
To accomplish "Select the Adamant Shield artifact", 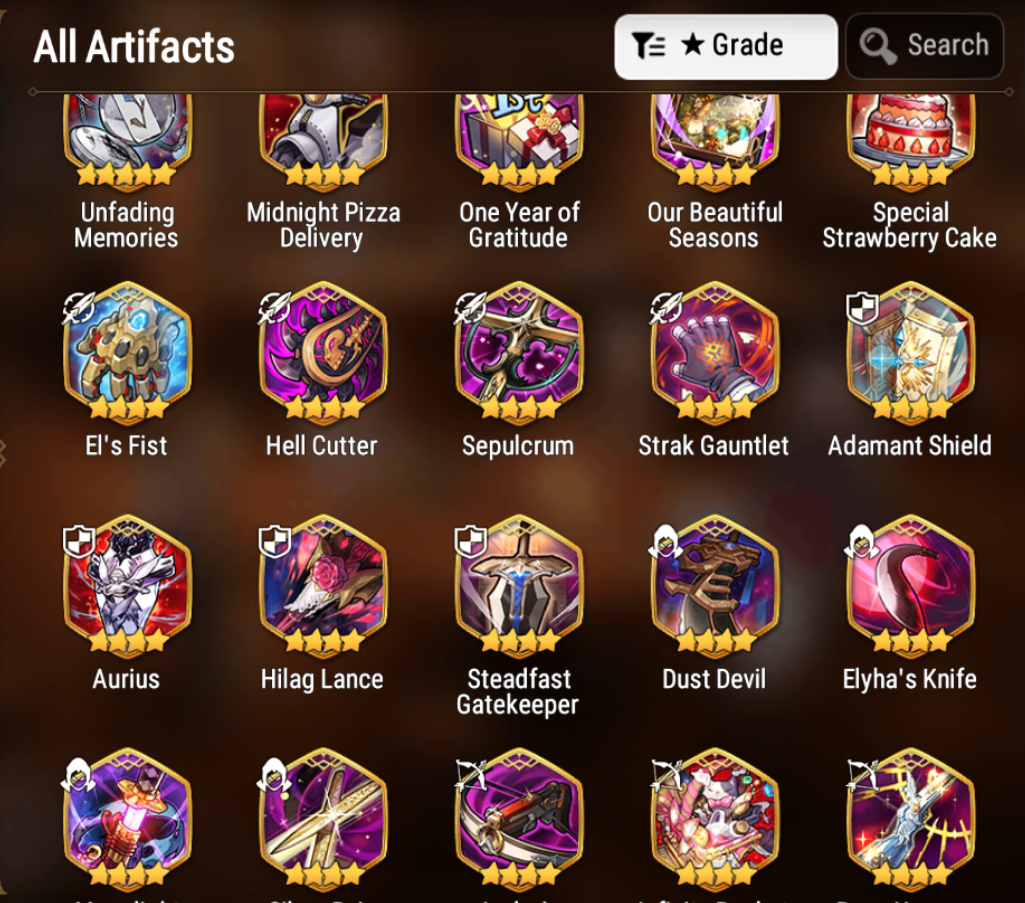I will (911, 351).
